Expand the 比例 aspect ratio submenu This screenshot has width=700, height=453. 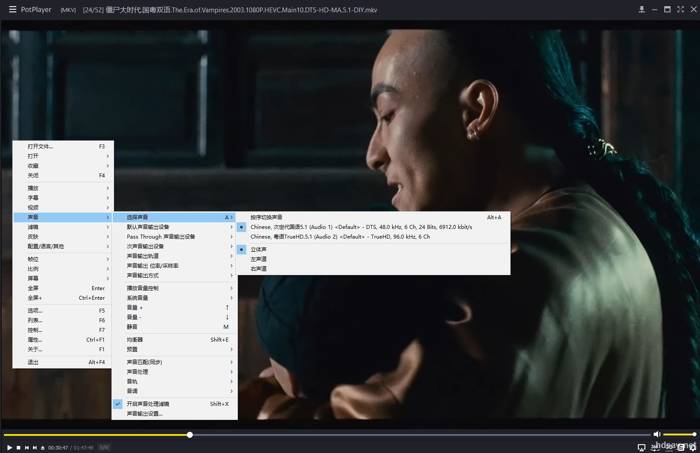point(63,269)
